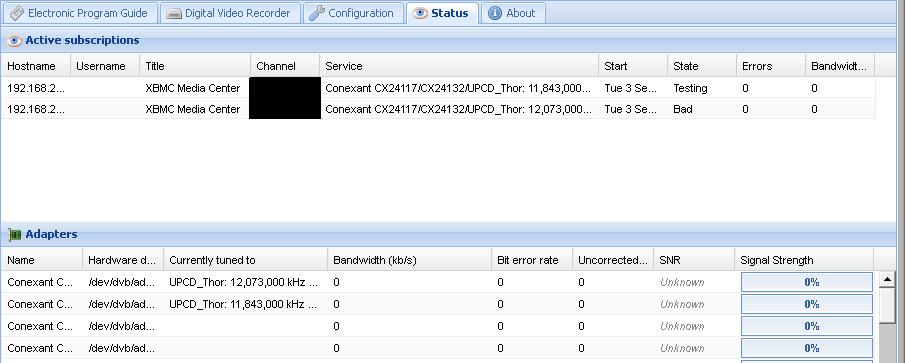Screen dimensions: 905x363
Task: Open the Electronic Program Guide tab
Action: [79, 13]
